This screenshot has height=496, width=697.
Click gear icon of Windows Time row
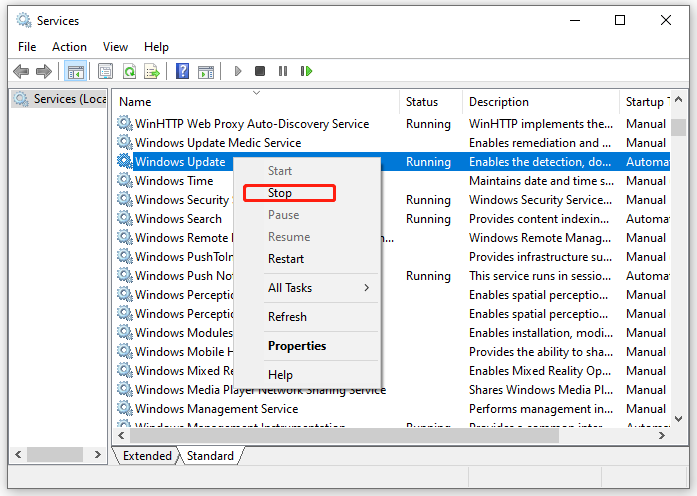(x=125, y=180)
